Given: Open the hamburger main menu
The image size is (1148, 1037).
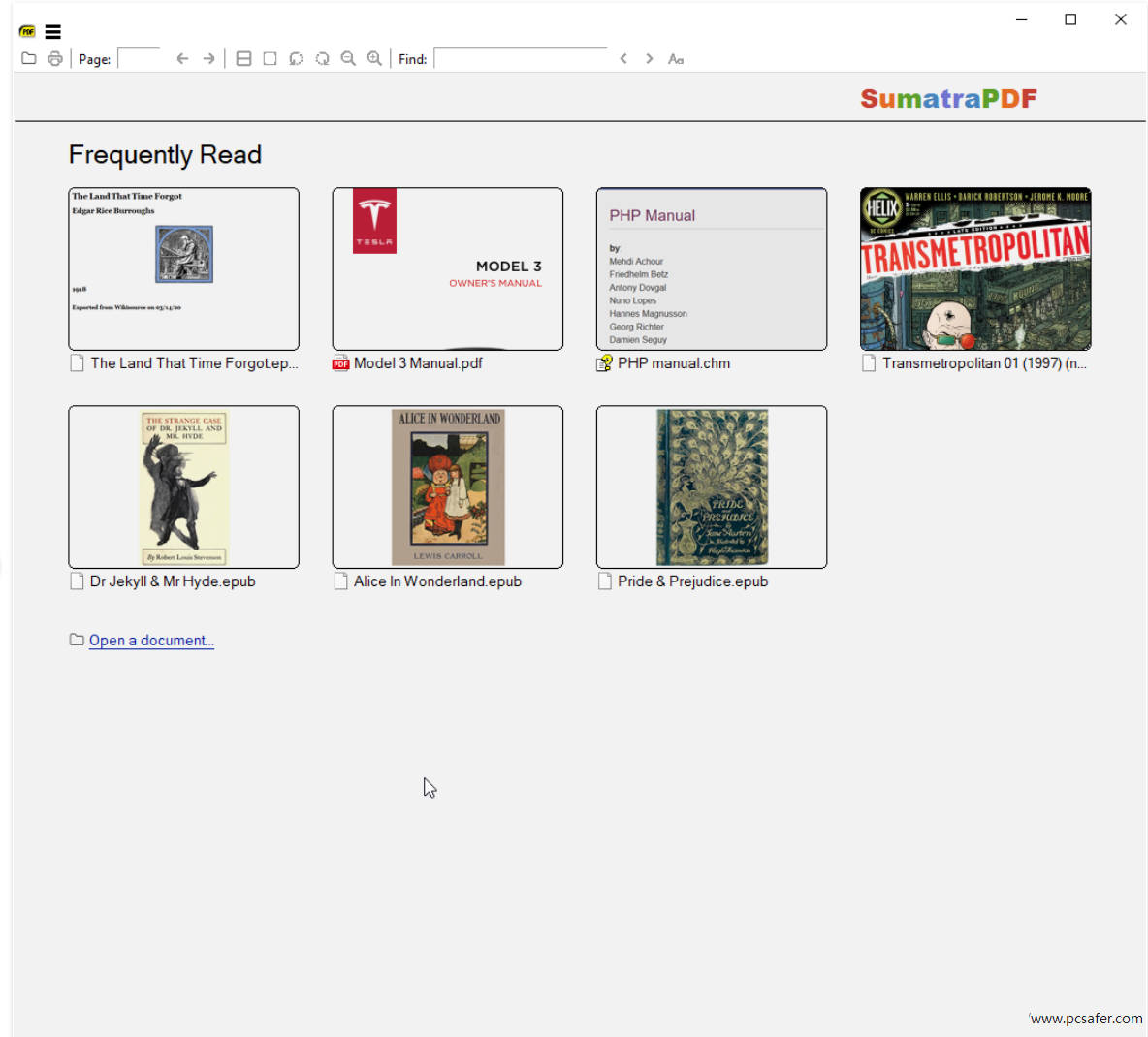Looking at the screenshot, I should click(x=53, y=32).
